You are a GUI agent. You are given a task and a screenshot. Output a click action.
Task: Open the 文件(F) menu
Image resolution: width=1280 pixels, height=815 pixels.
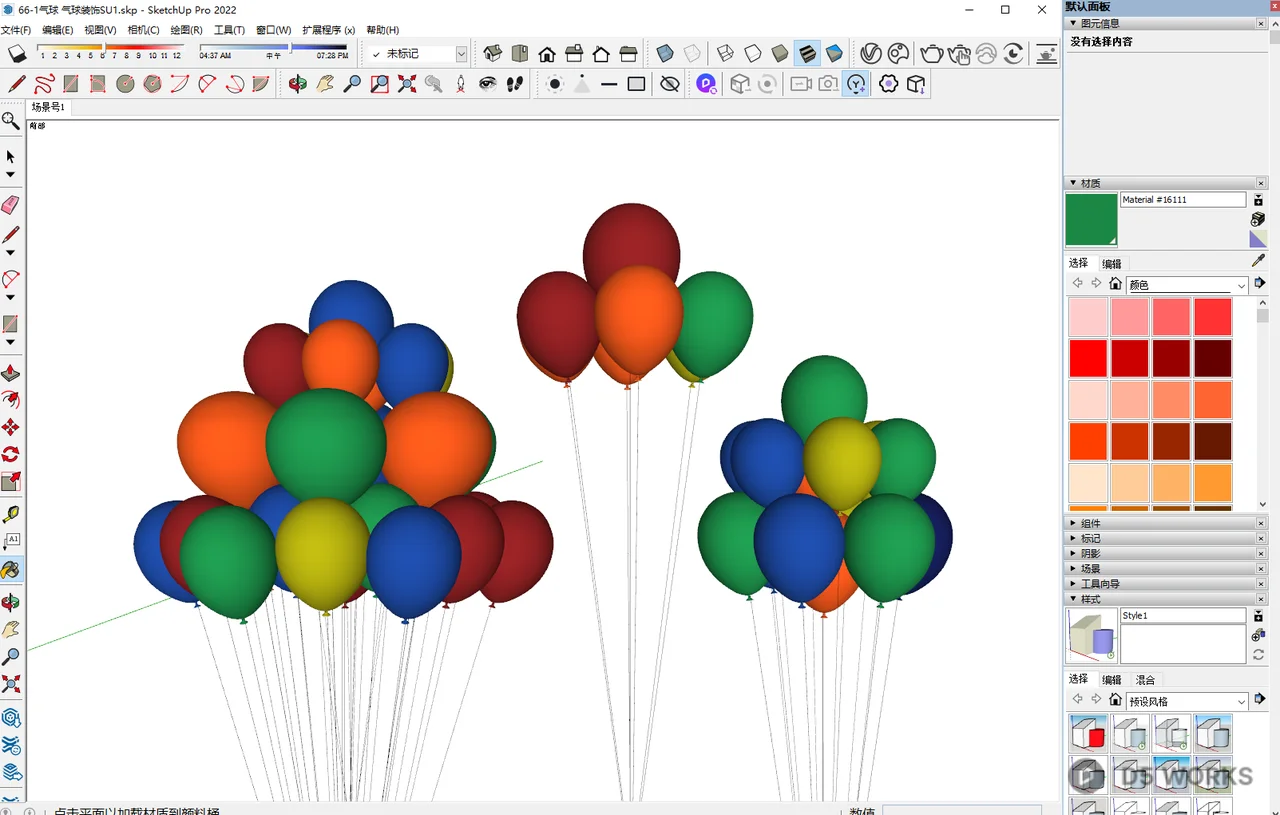[16, 30]
